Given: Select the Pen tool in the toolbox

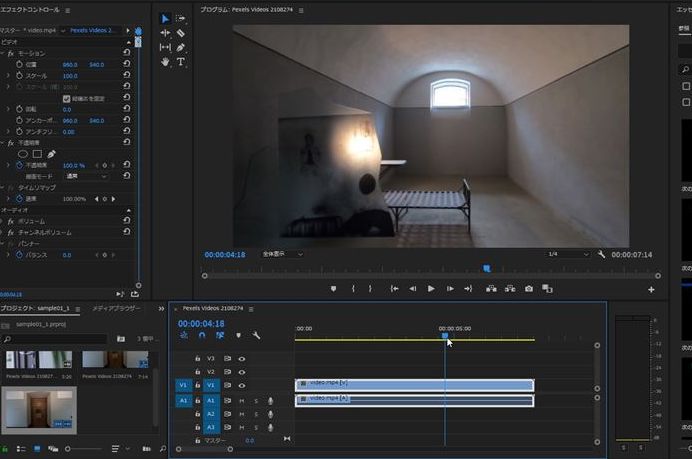Looking at the screenshot, I should click(181, 47).
